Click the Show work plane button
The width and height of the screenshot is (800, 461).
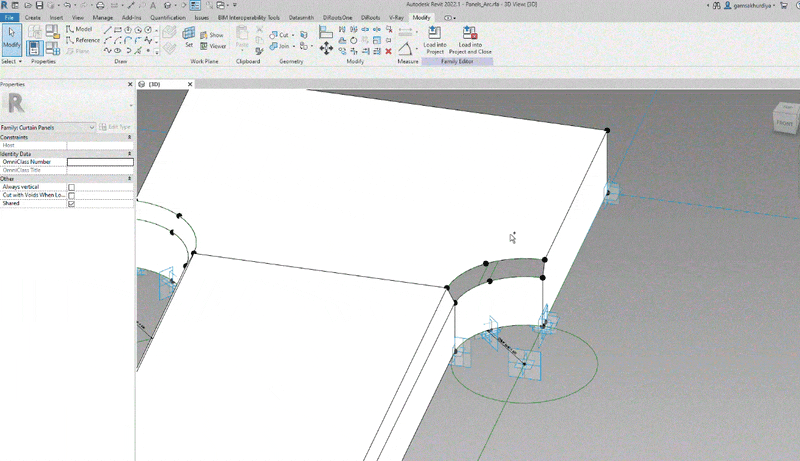coord(212,35)
